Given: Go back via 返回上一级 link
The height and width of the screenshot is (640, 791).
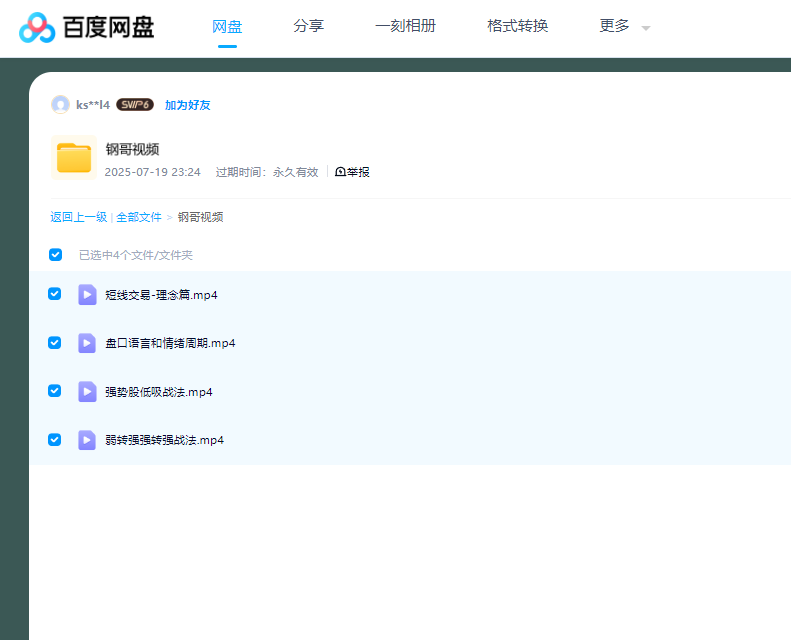Looking at the screenshot, I should pyautogui.click(x=78, y=217).
